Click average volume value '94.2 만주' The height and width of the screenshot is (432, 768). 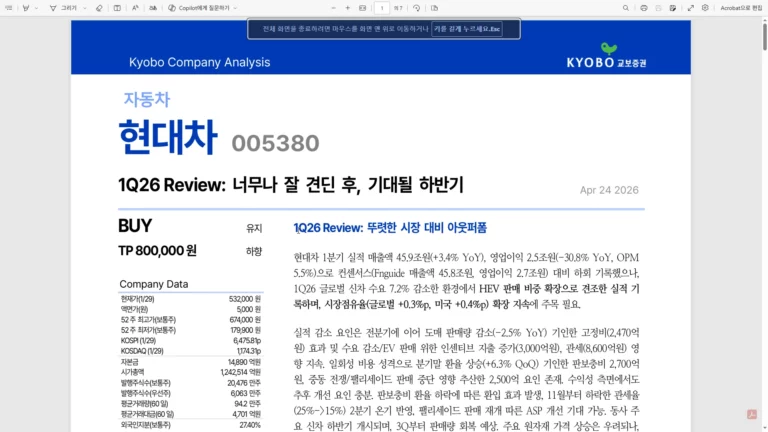(x=247, y=404)
